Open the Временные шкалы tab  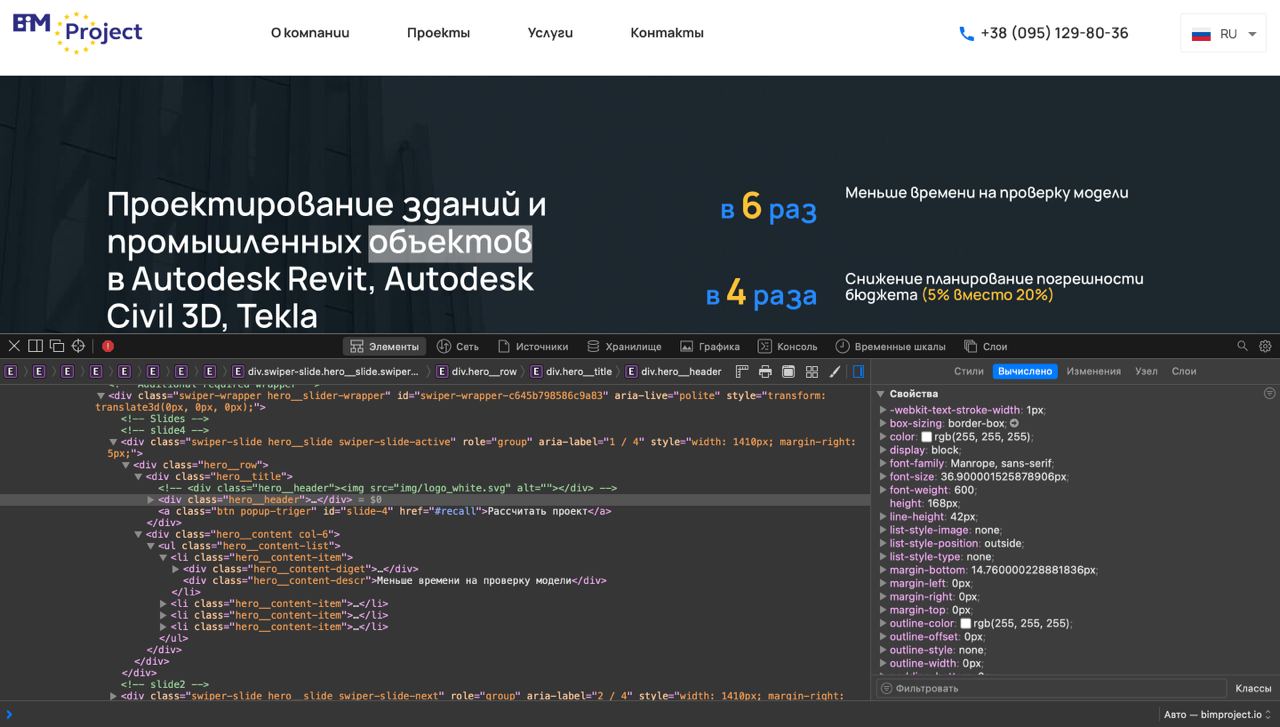click(x=890, y=346)
